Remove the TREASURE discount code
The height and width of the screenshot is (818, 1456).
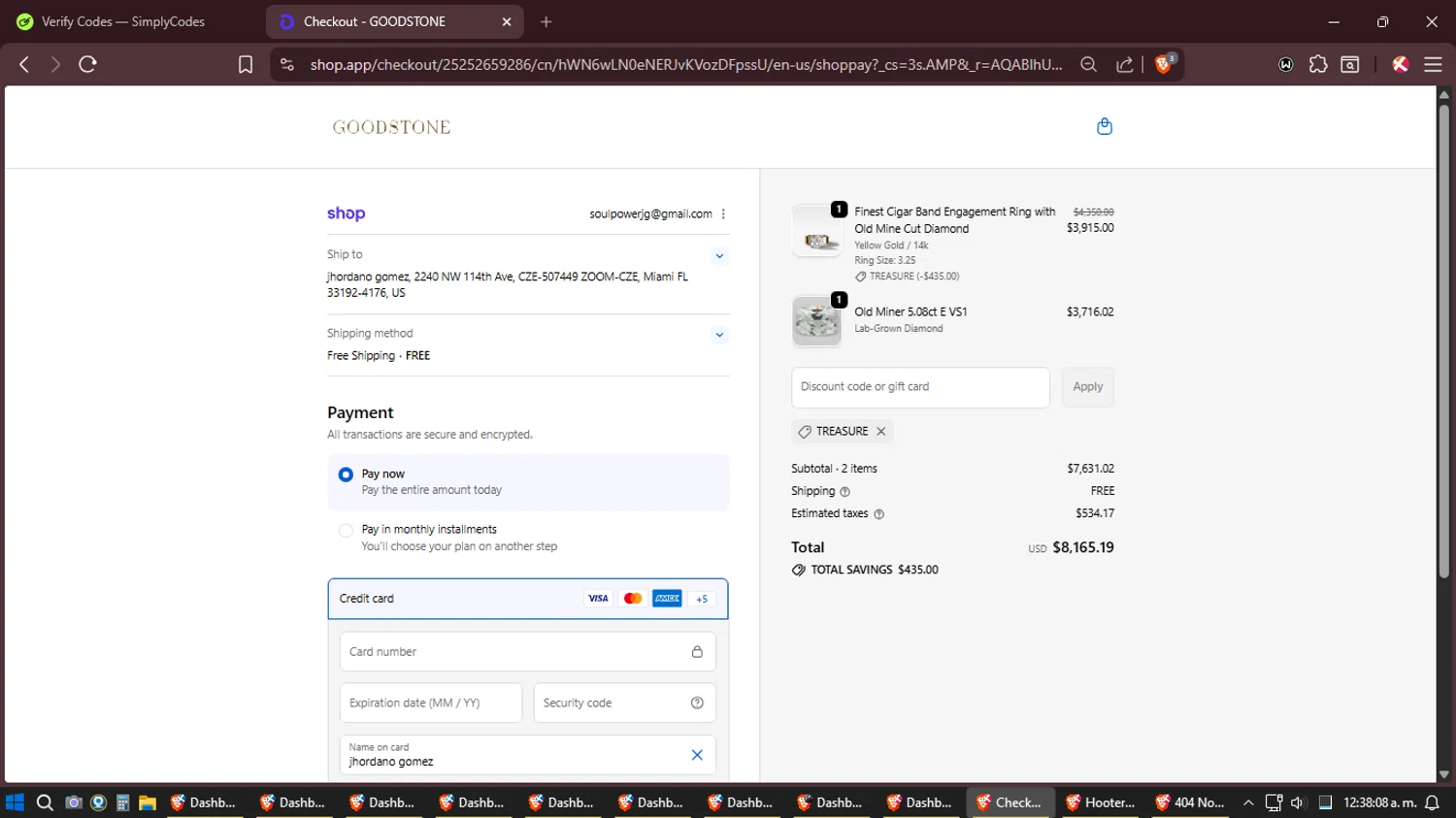point(881,432)
